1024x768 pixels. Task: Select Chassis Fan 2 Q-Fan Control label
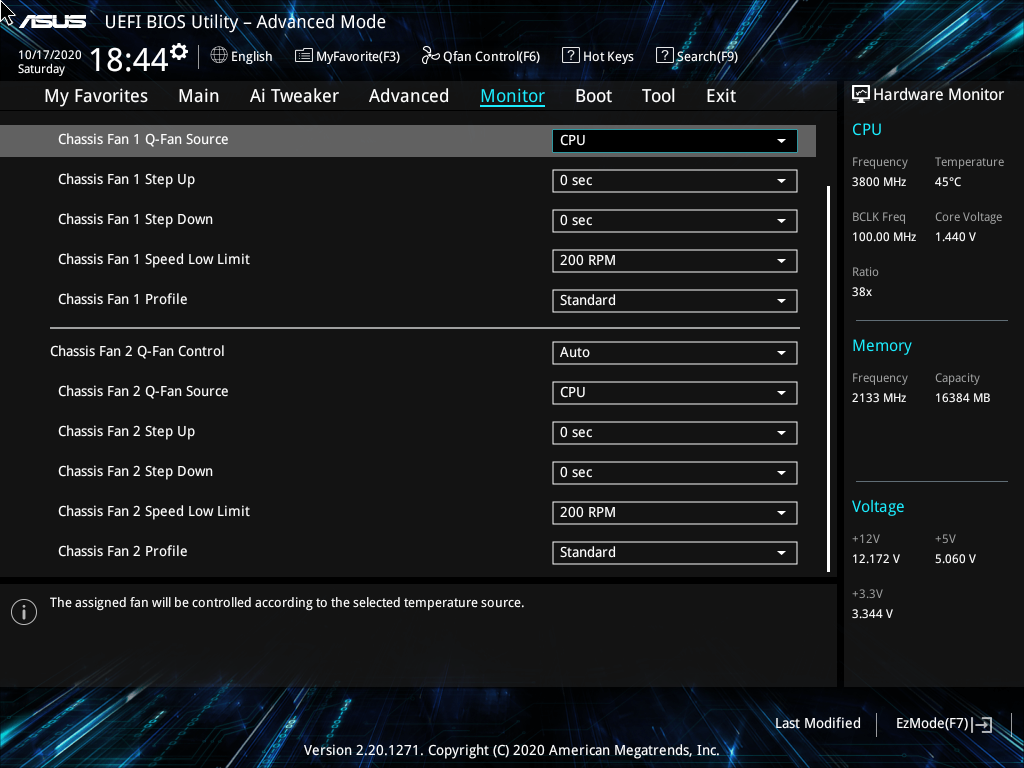(x=137, y=351)
